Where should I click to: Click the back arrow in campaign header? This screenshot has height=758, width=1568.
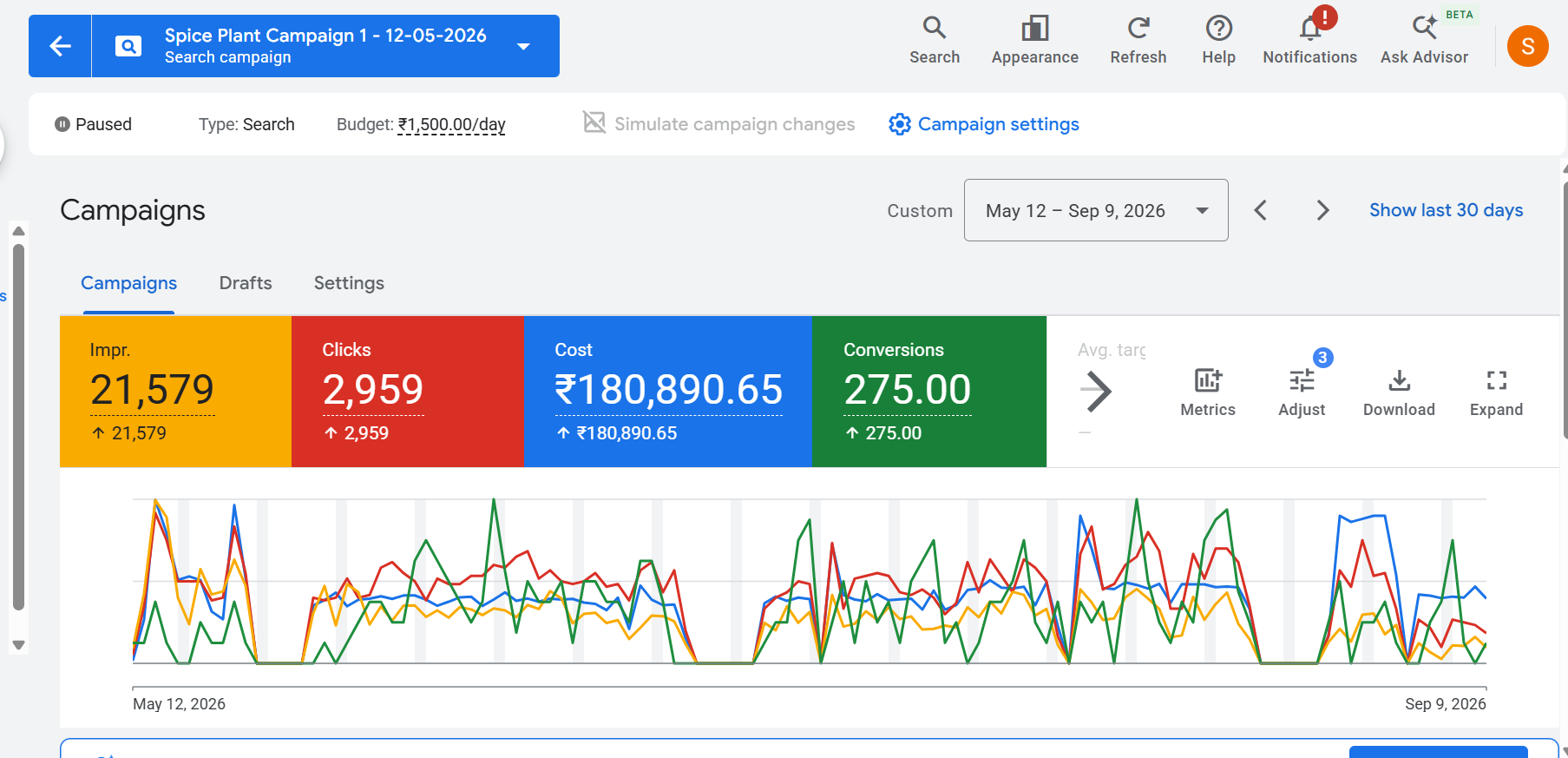tap(60, 46)
